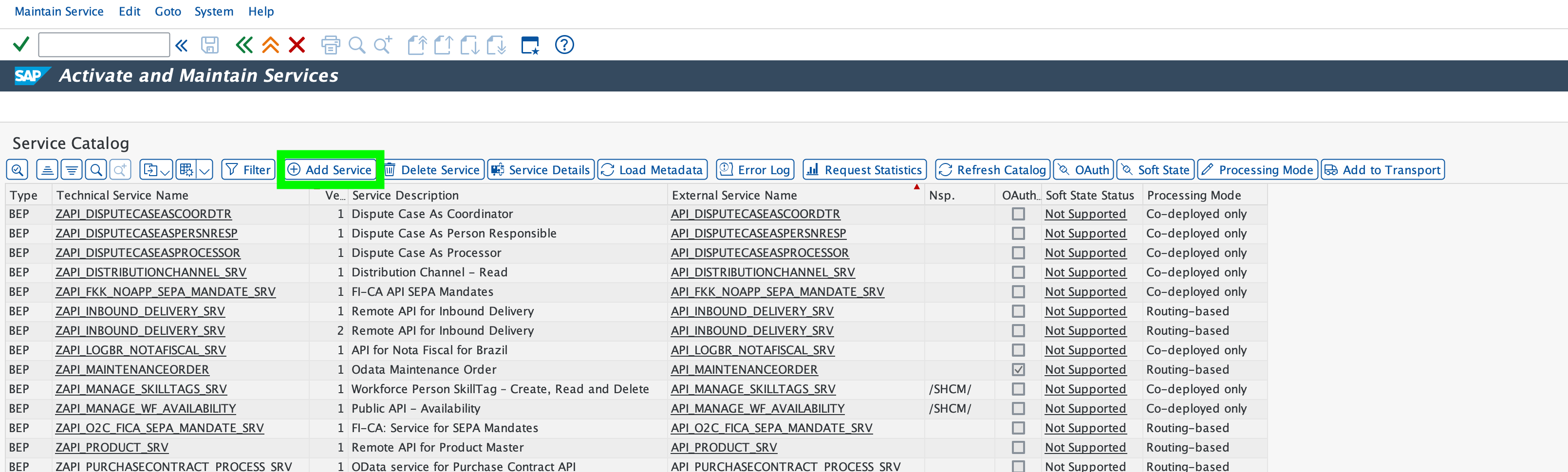Toggle OAuth checkbox for ZAPI_LOGBR_NOTAFISCAL_SRV
Viewport: 1568px width, 472px height.
coord(1018,350)
